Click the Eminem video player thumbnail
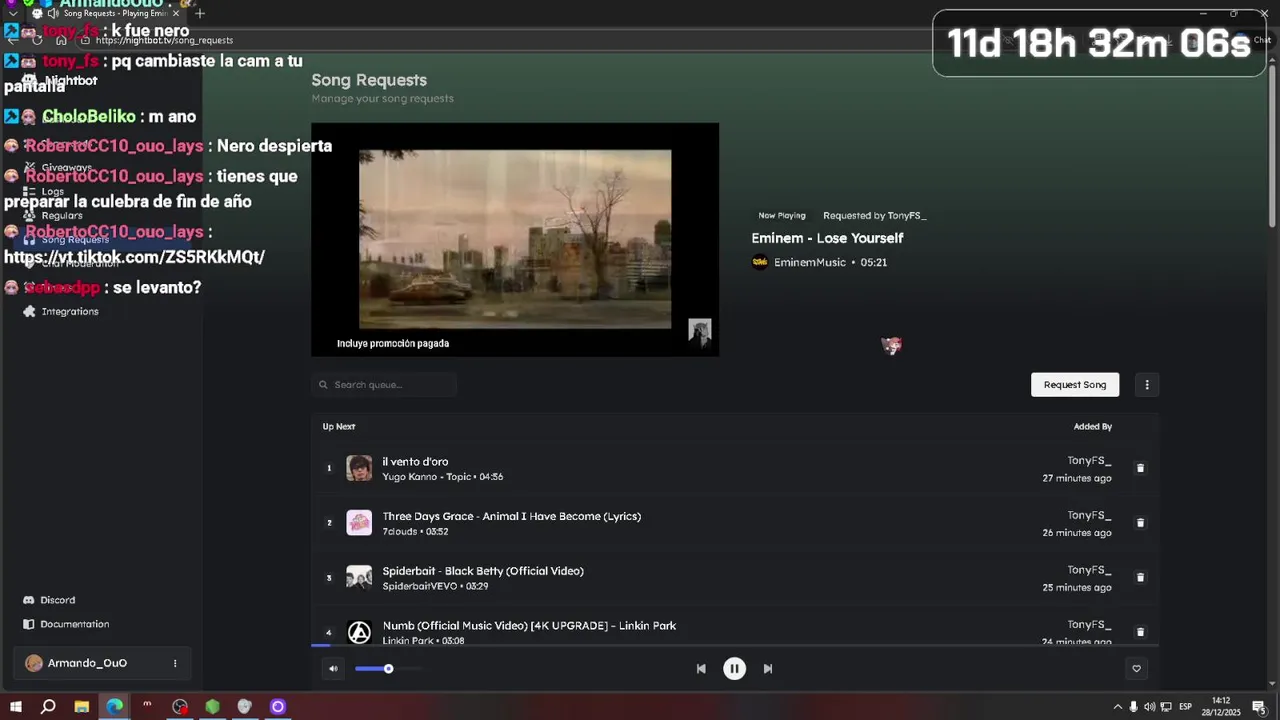 pos(515,239)
